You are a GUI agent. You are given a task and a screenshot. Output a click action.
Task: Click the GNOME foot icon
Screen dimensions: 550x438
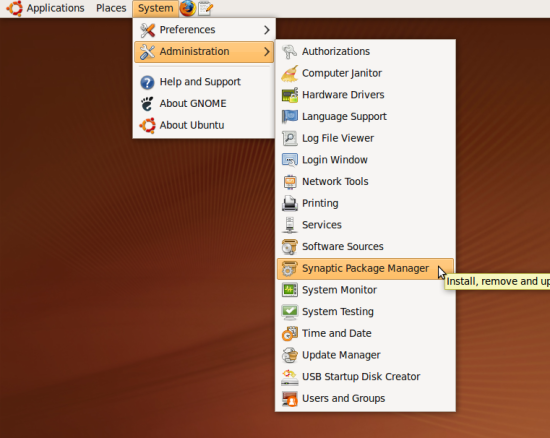click(147, 104)
